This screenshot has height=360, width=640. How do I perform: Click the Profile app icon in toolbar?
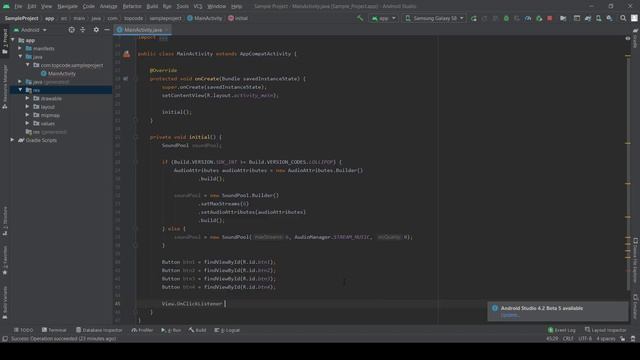528,18
